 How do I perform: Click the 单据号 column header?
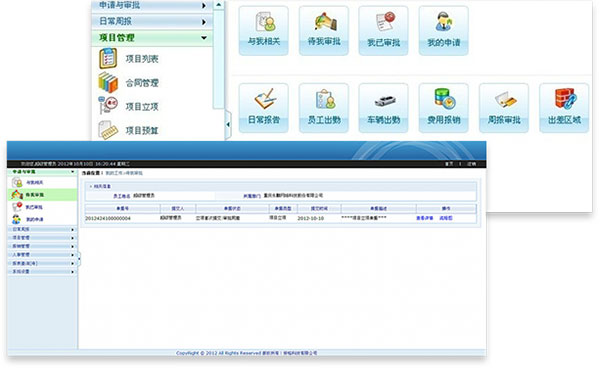point(122,208)
